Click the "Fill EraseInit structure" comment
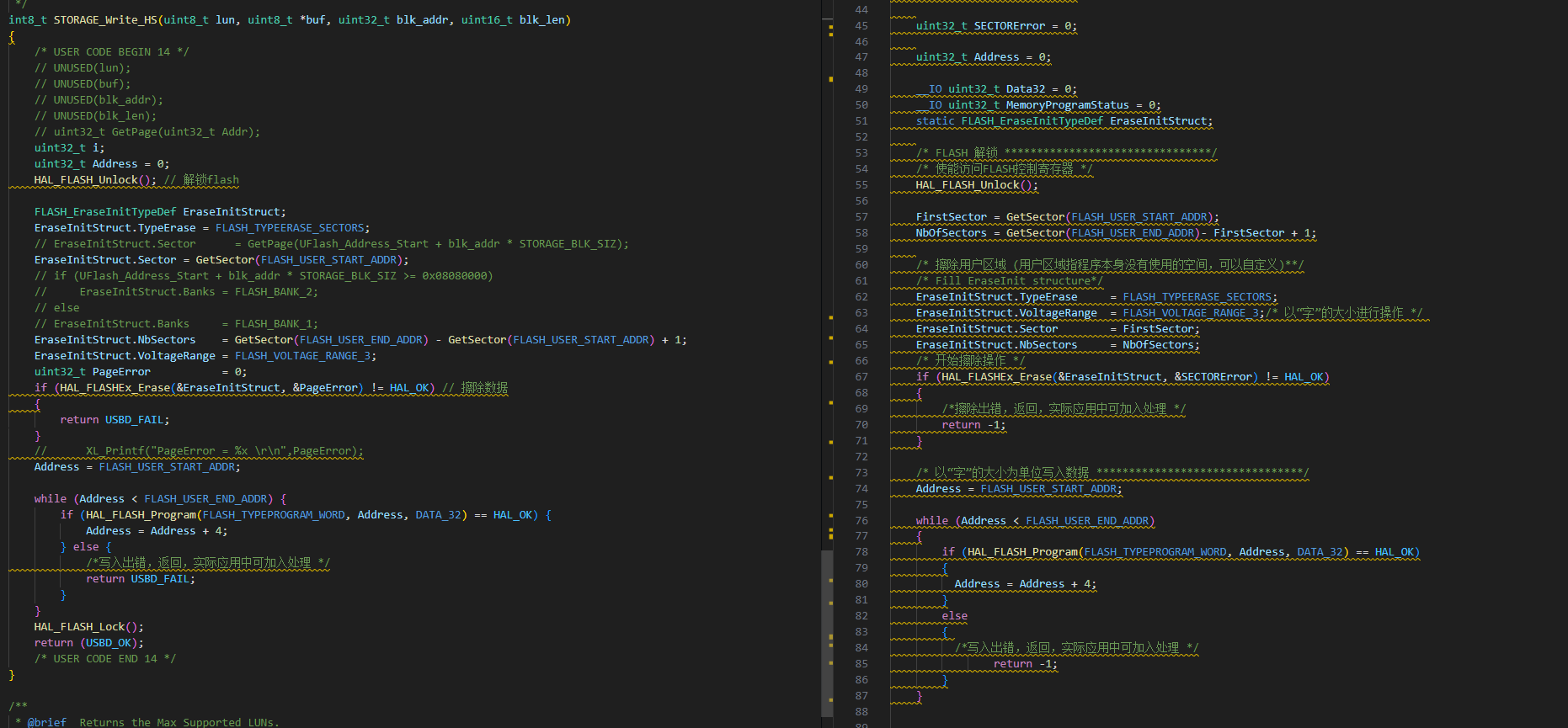Image resolution: width=1568 pixels, height=728 pixels. [x=1009, y=280]
